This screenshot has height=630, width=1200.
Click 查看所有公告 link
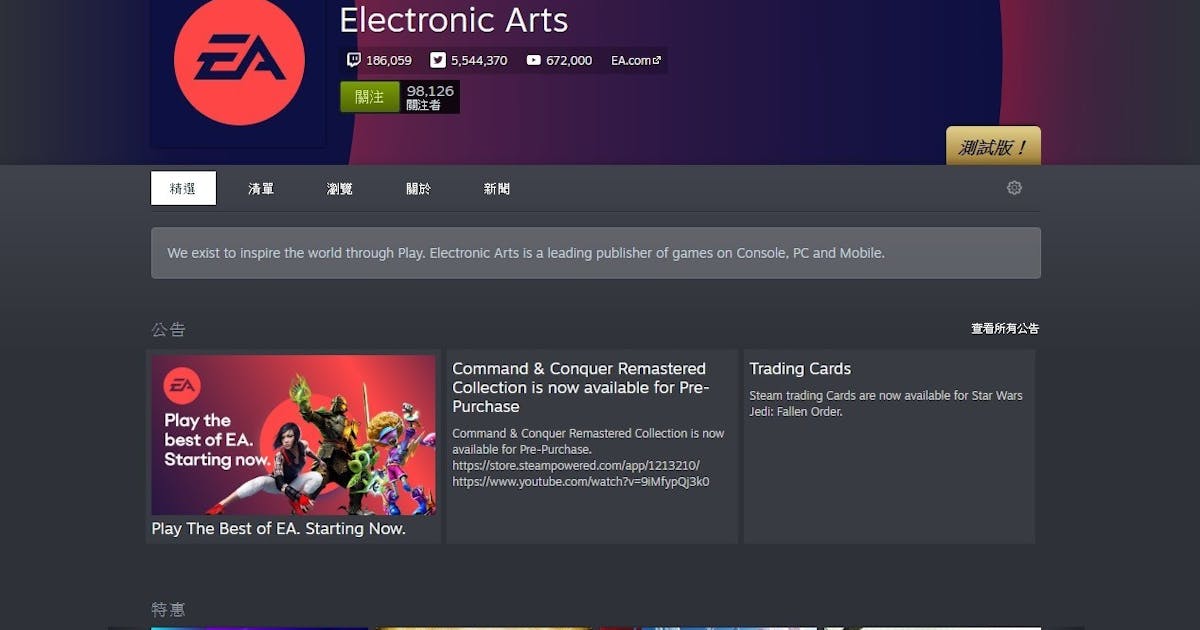[1005, 328]
